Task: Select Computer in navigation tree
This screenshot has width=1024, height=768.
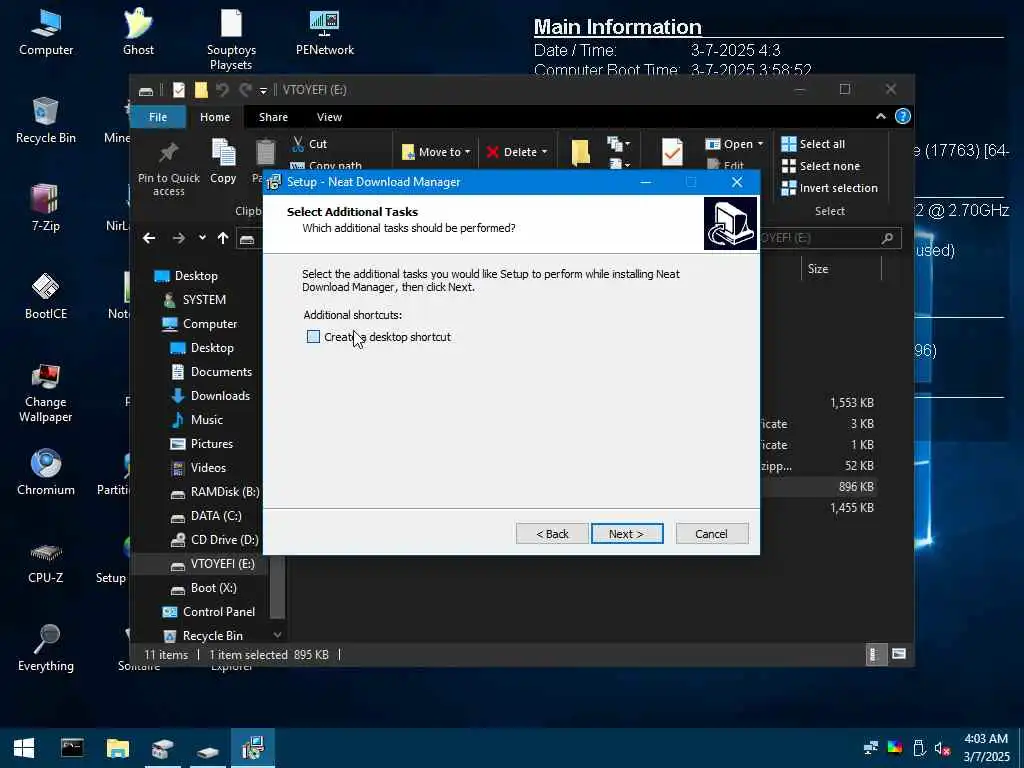Action: point(199,324)
